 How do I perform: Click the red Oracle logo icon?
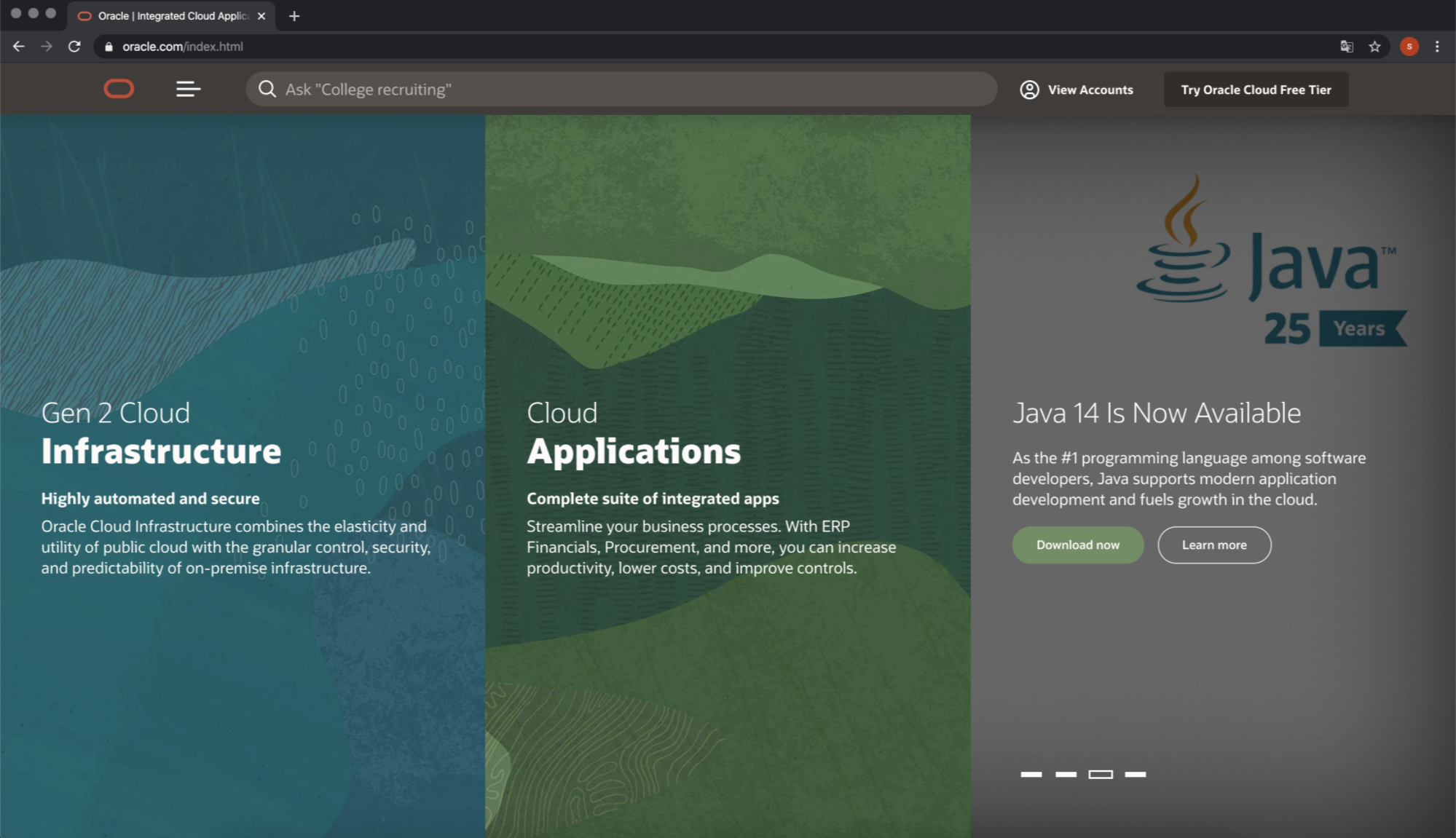point(119,89)
